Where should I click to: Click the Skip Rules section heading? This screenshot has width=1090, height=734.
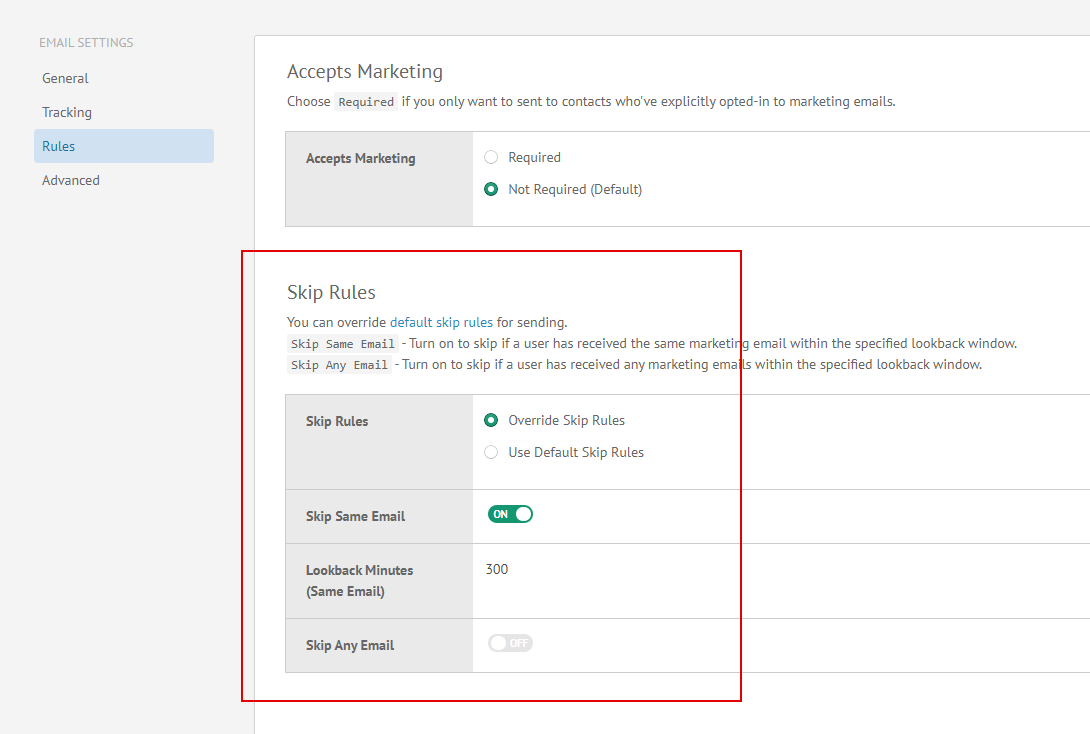[332, 293]
